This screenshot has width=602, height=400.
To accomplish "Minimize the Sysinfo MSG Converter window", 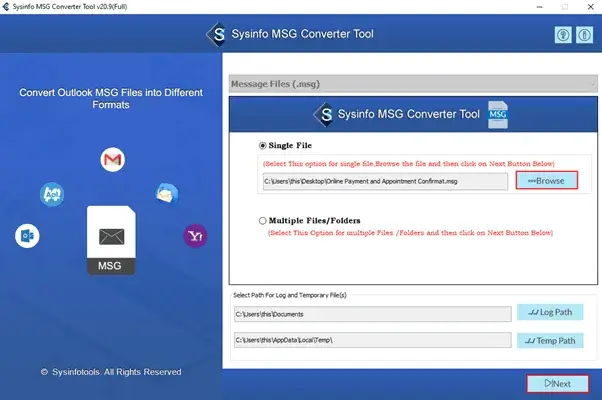I will (x=540, y=7).
